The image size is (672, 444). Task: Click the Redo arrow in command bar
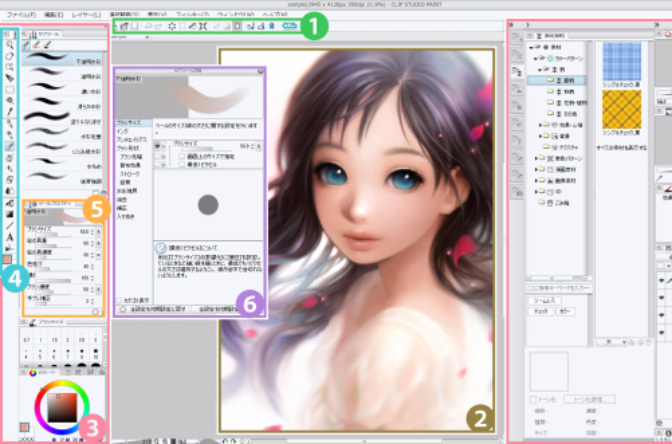pos(158,26)
